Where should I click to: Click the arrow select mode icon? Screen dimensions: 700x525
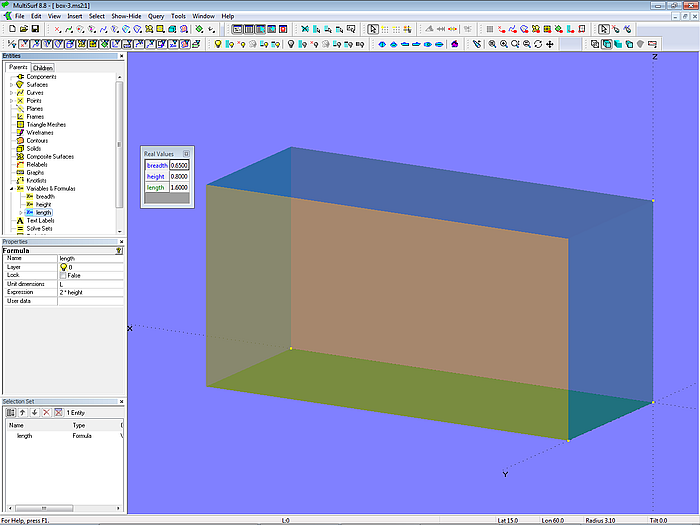coord(373,29)
